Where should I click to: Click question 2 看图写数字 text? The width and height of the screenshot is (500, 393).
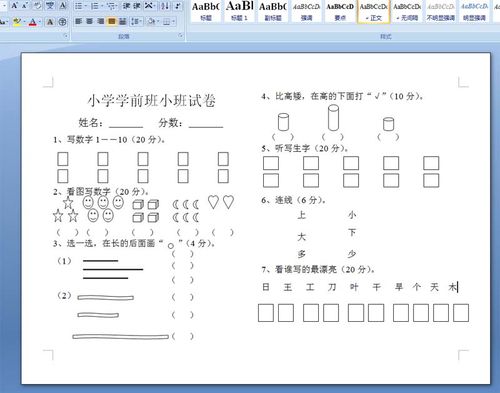click(x=101, y=192)
